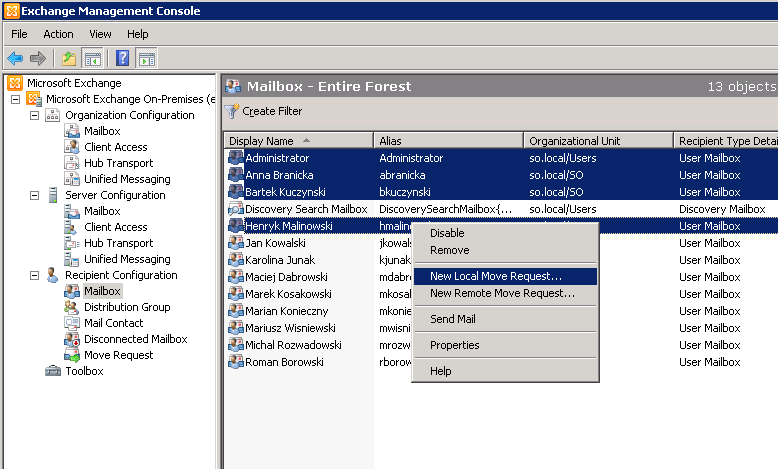
Task: Select Unified Messaging under Organization Configuration
Action: tap(127, 179)
